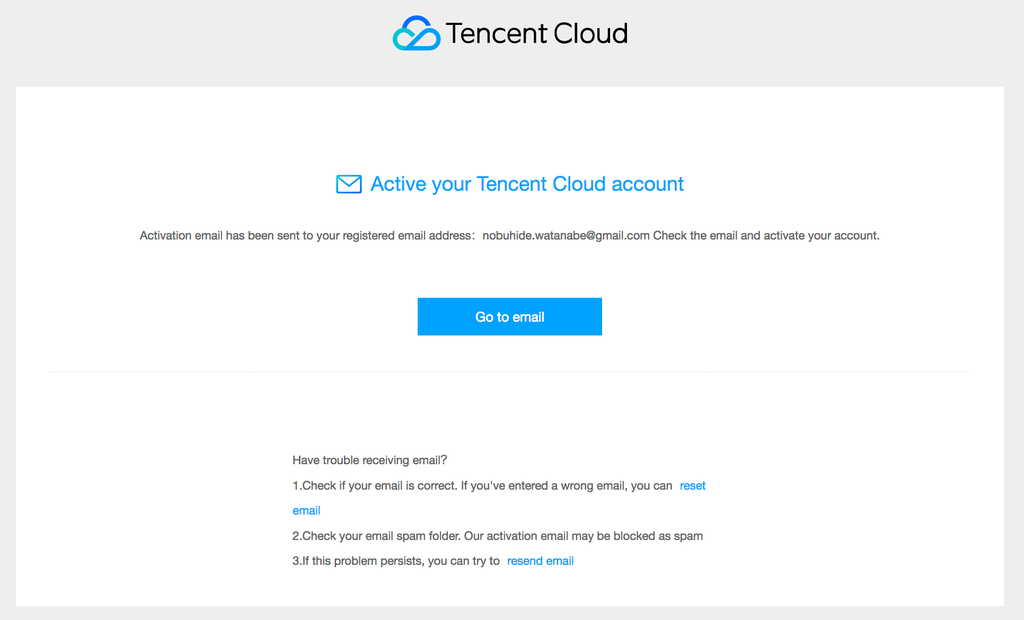
Task: Click the resend email link
Action: click(540, 561)
